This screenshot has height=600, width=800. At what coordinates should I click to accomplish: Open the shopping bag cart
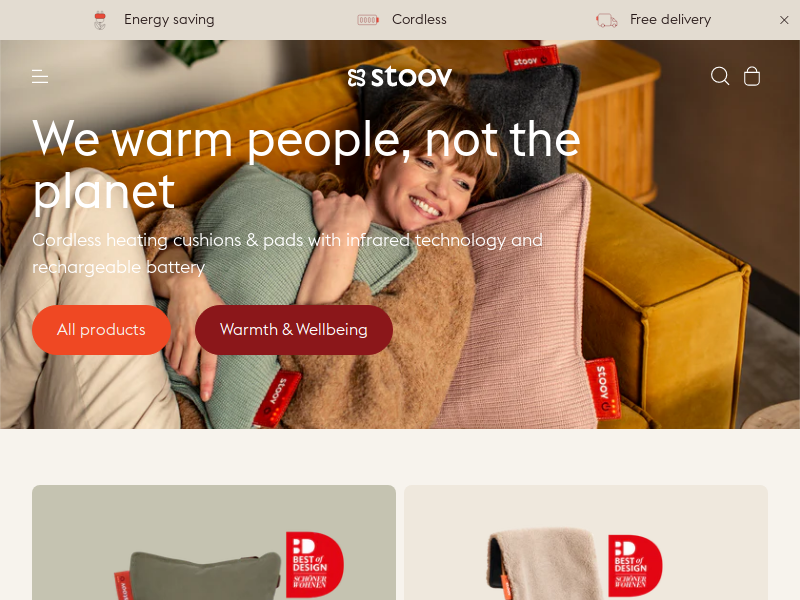tap(752, 77)
